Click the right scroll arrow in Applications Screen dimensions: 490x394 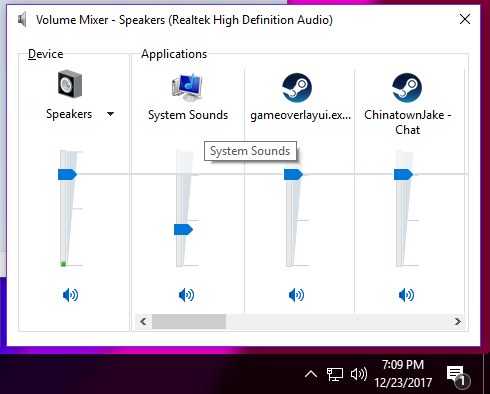[458, 321]
